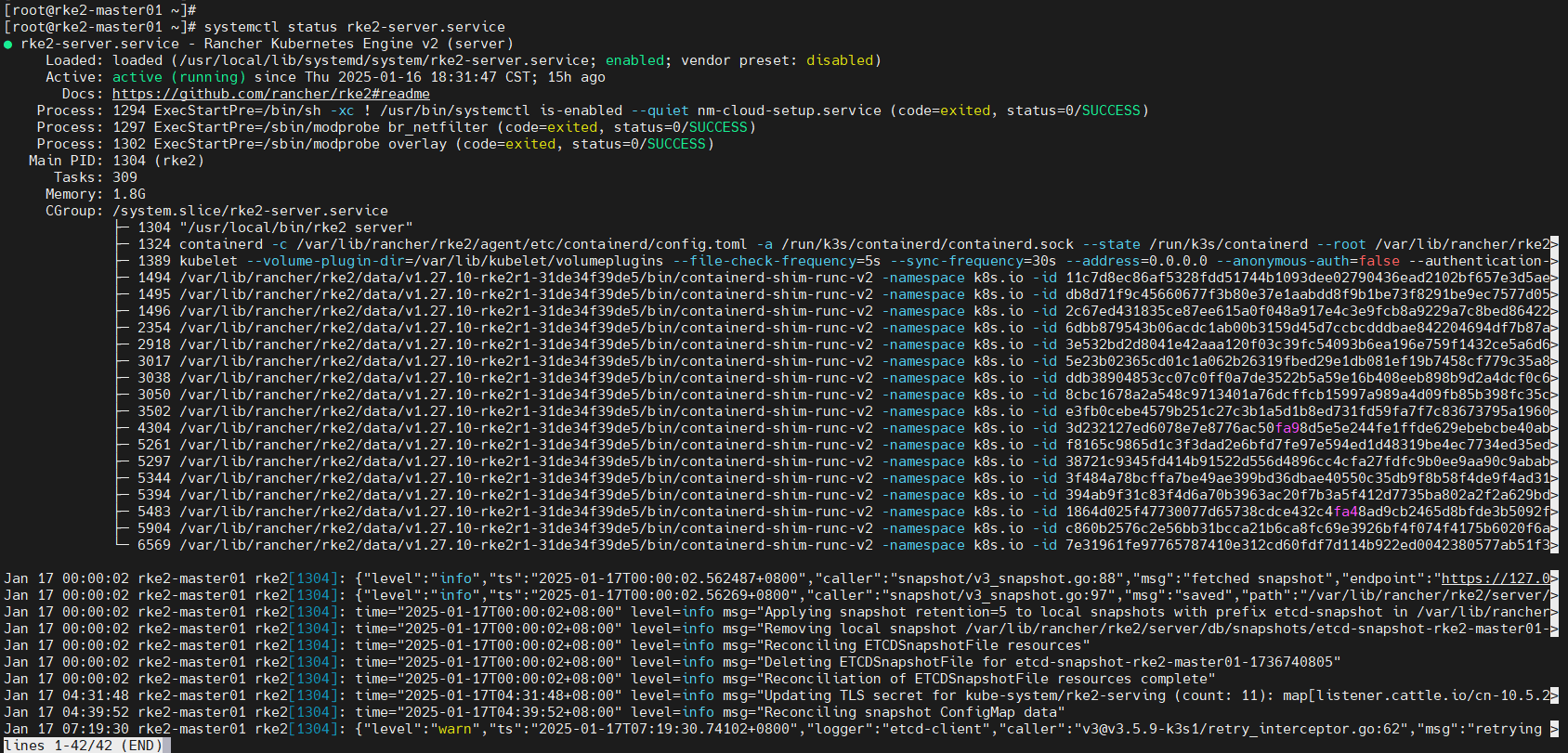Screen dimensions: 1568x753
Task: Click the 'fetched snapshot' log entry
Action: pos(780,578)
